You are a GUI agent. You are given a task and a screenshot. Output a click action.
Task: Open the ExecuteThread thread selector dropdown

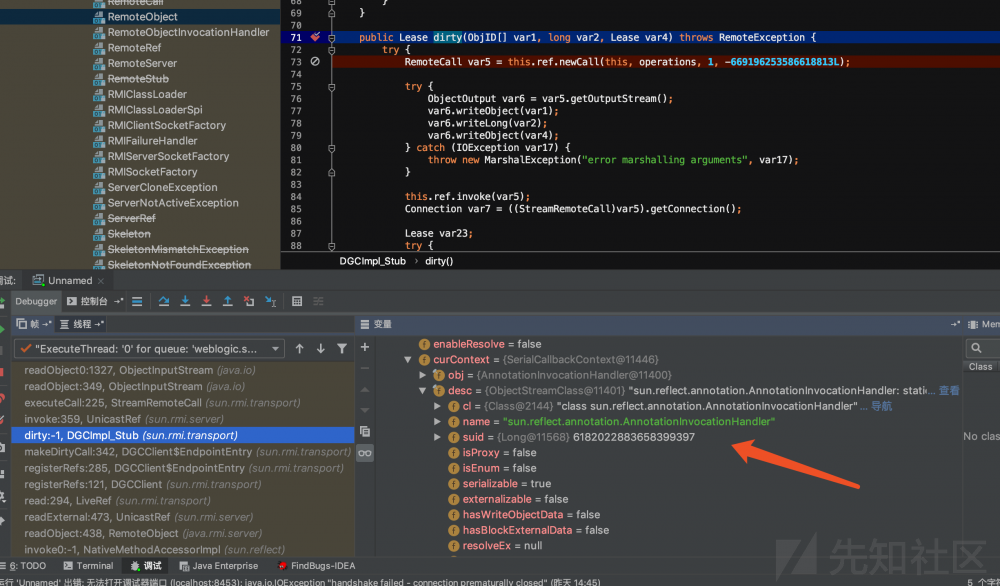[x=150, y=349]
